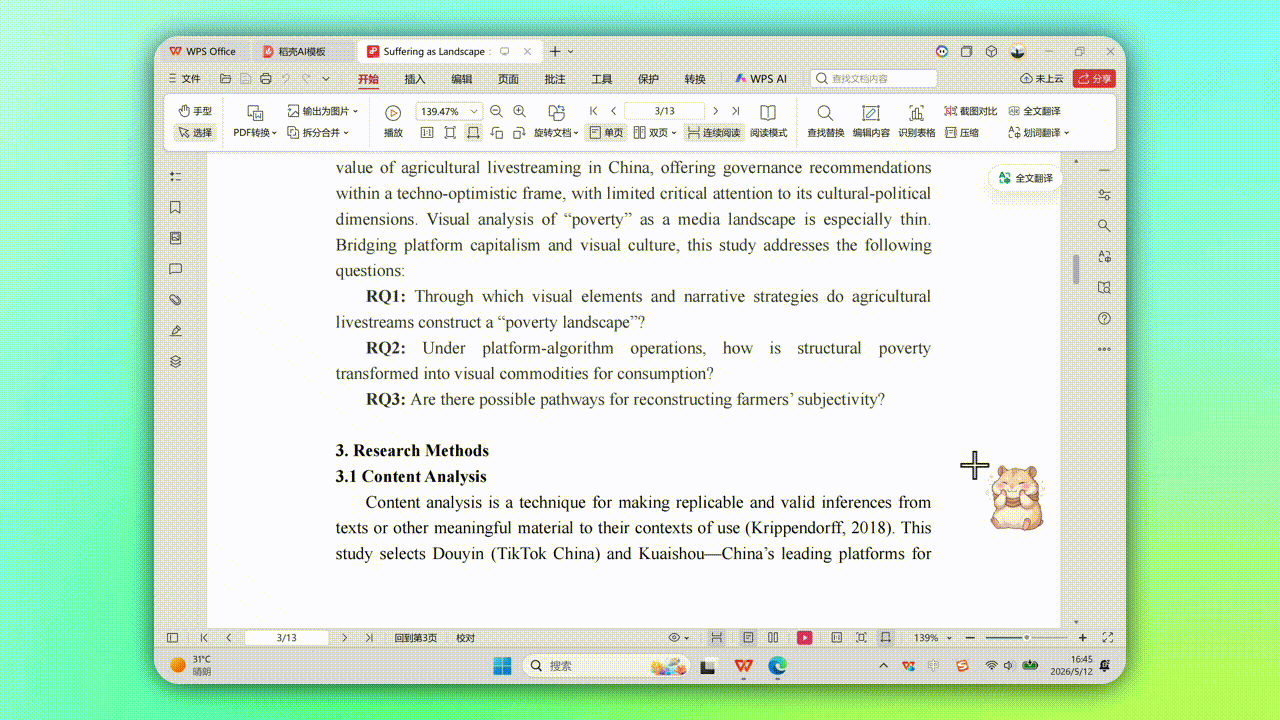Select the 手型 hand tool
Viewport: 1280px width, 720px height.
(x=195, y=111)
